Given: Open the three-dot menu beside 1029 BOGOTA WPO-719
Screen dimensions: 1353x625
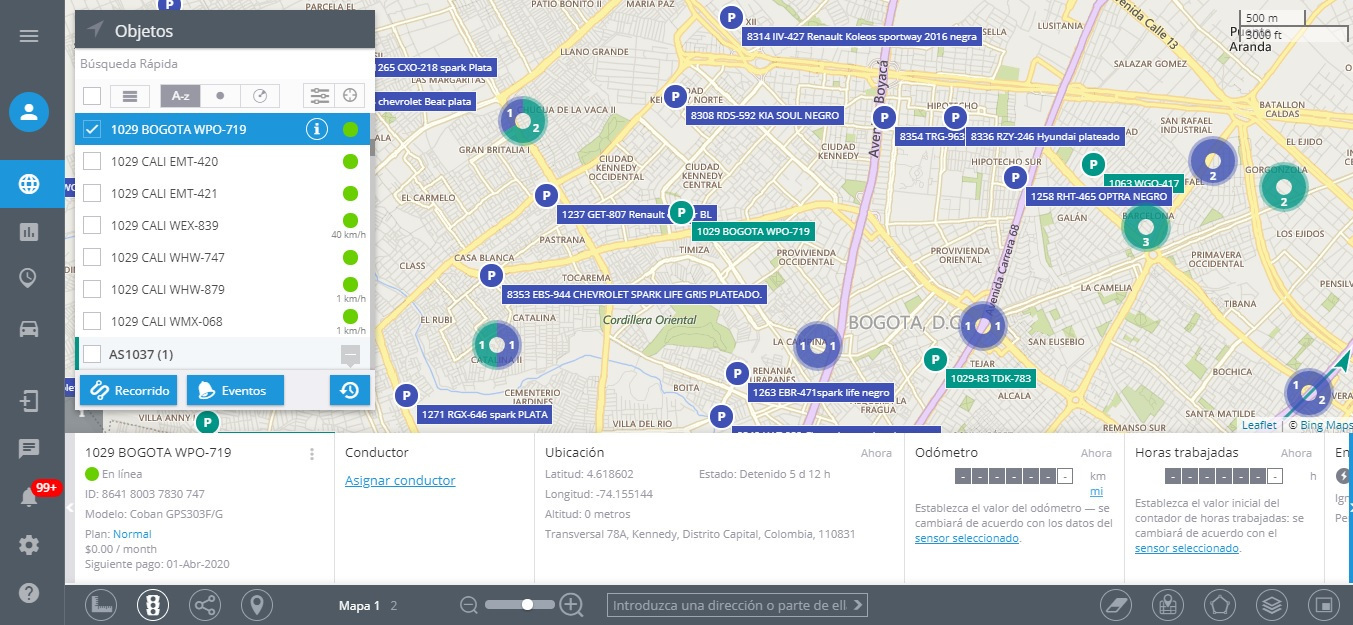Looking at the screenshot, I should click(x=312, y=454).
